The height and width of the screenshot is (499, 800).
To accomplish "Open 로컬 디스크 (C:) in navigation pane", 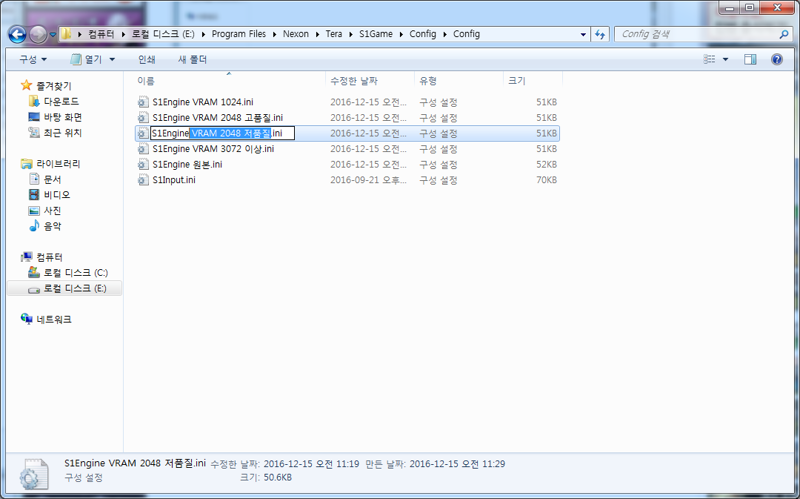I will pyautogui.click(x=76, y=272).
